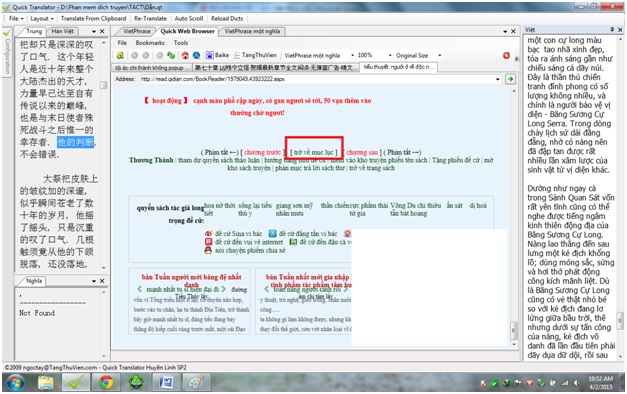Select the VietPhrase một nghĩa tab
The width and height of the screenshot is (627, 394).
(x=252, y=31)
